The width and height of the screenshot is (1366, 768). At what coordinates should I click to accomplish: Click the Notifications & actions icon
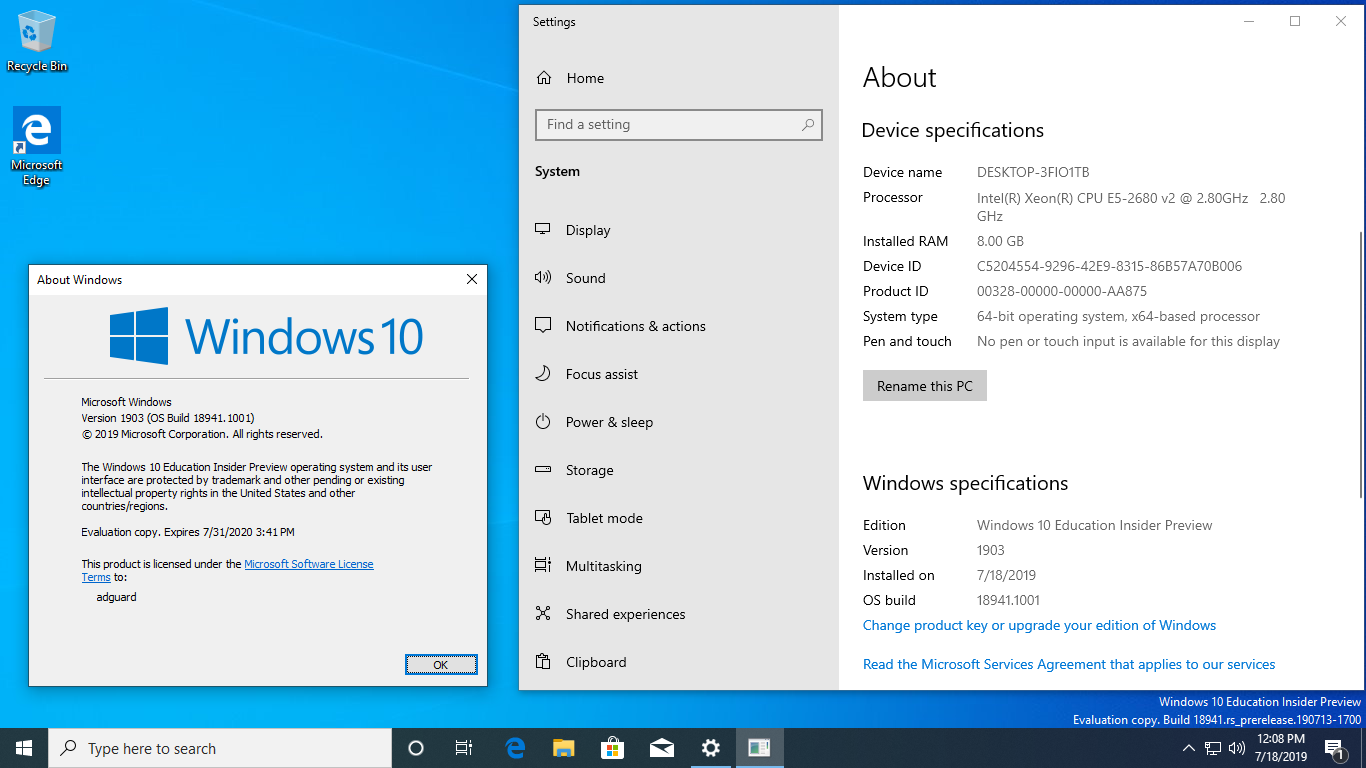tap(543, 326)
